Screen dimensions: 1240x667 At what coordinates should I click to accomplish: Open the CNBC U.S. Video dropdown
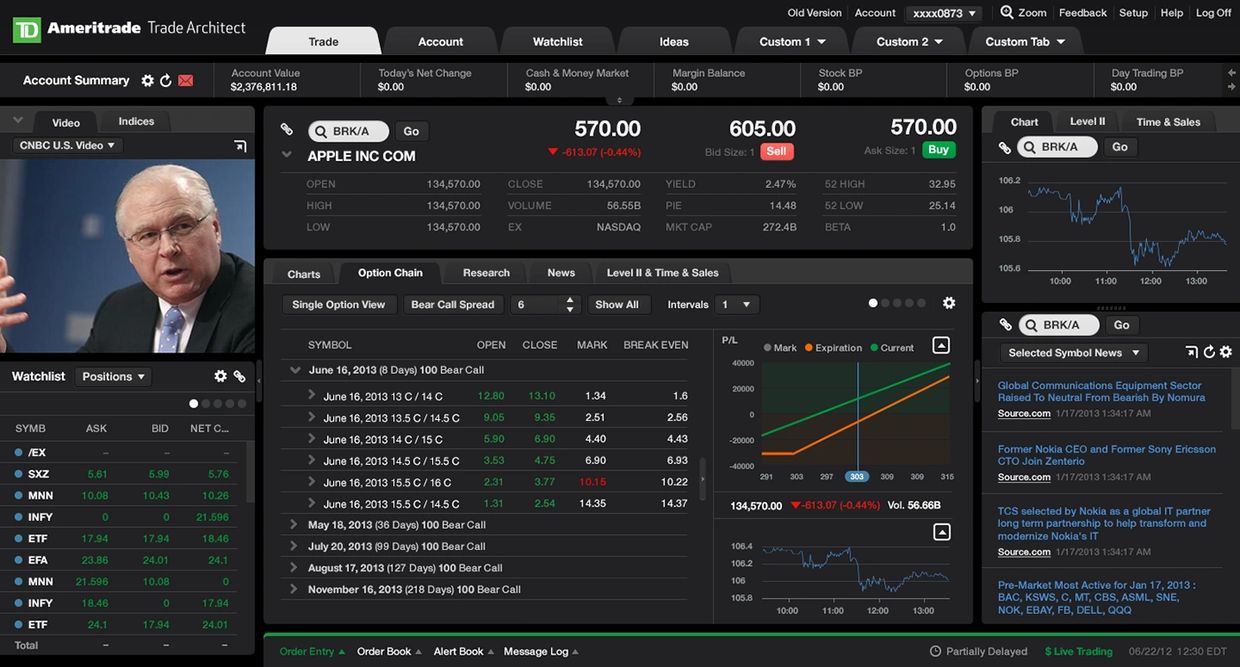coord(67,146)
